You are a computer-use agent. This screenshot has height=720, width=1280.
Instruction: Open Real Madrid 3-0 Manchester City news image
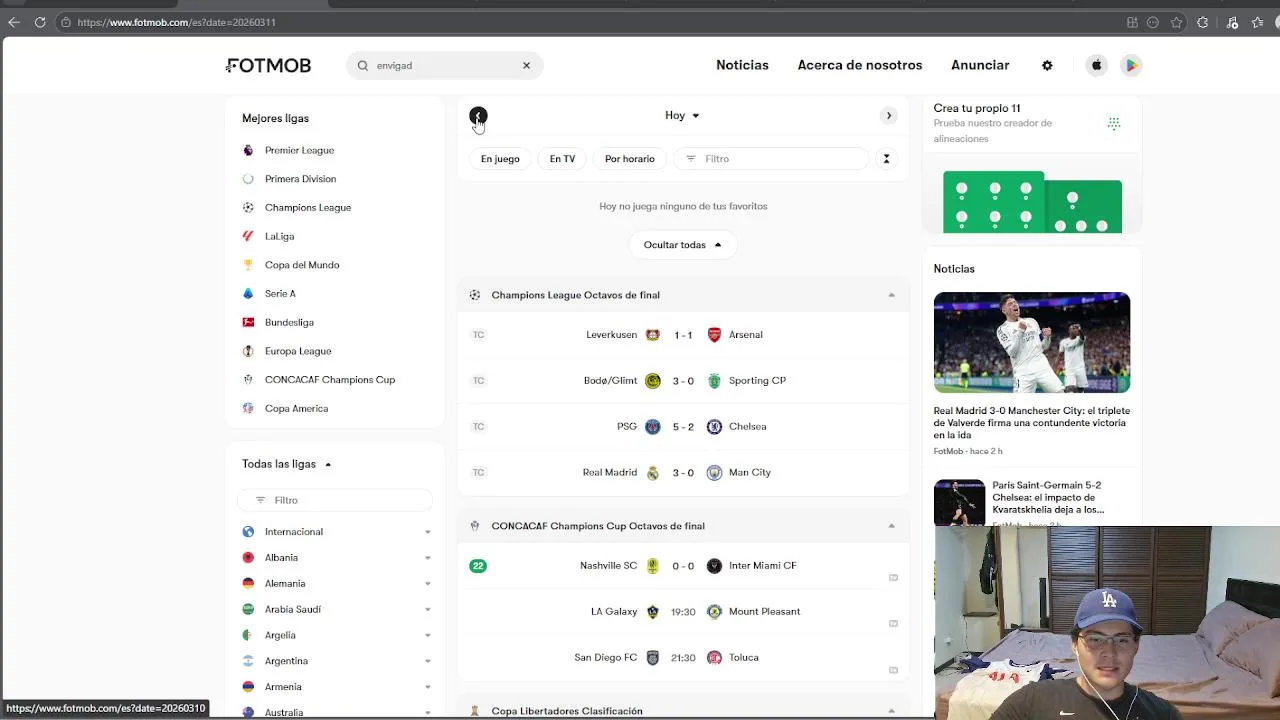[1032, 343]
